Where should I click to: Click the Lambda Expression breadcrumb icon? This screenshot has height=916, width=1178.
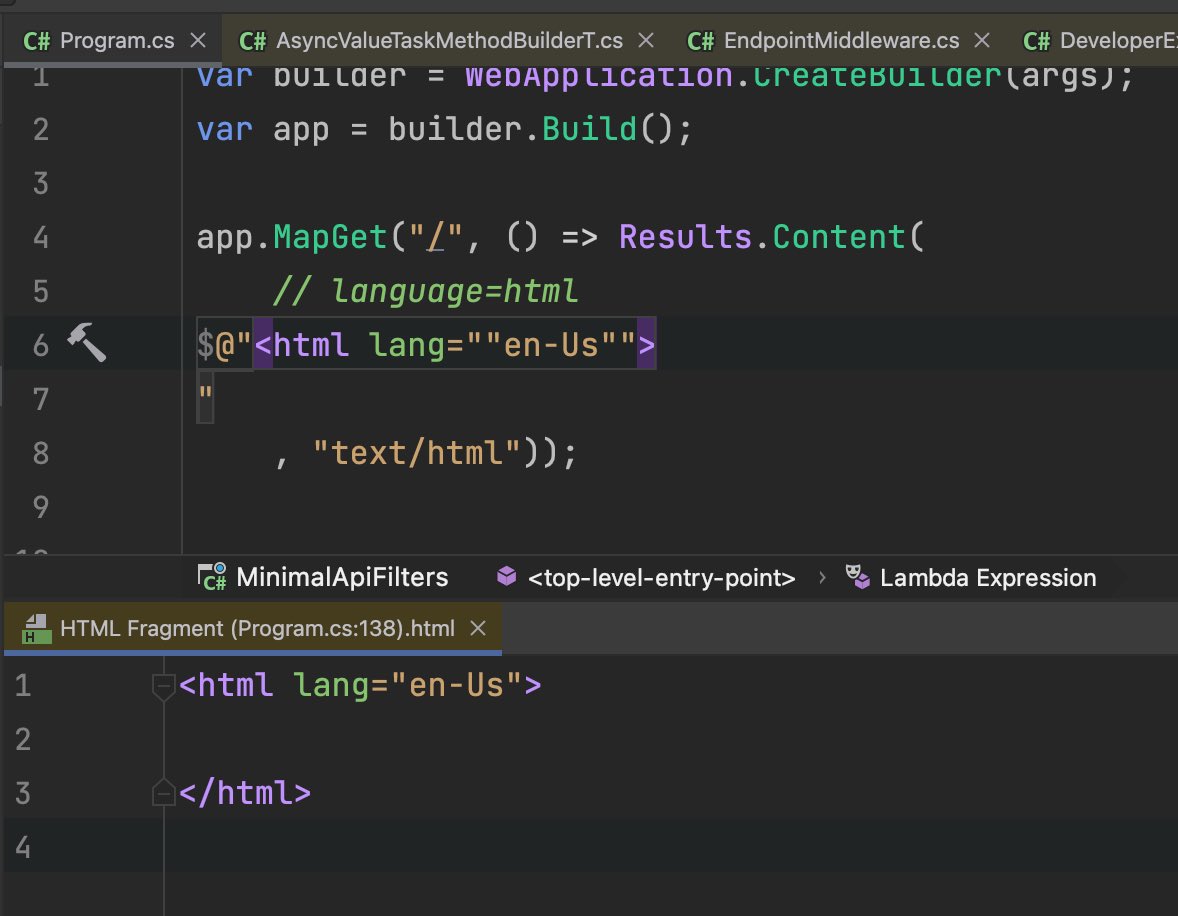pyautogui.click(x=857, y=577)
